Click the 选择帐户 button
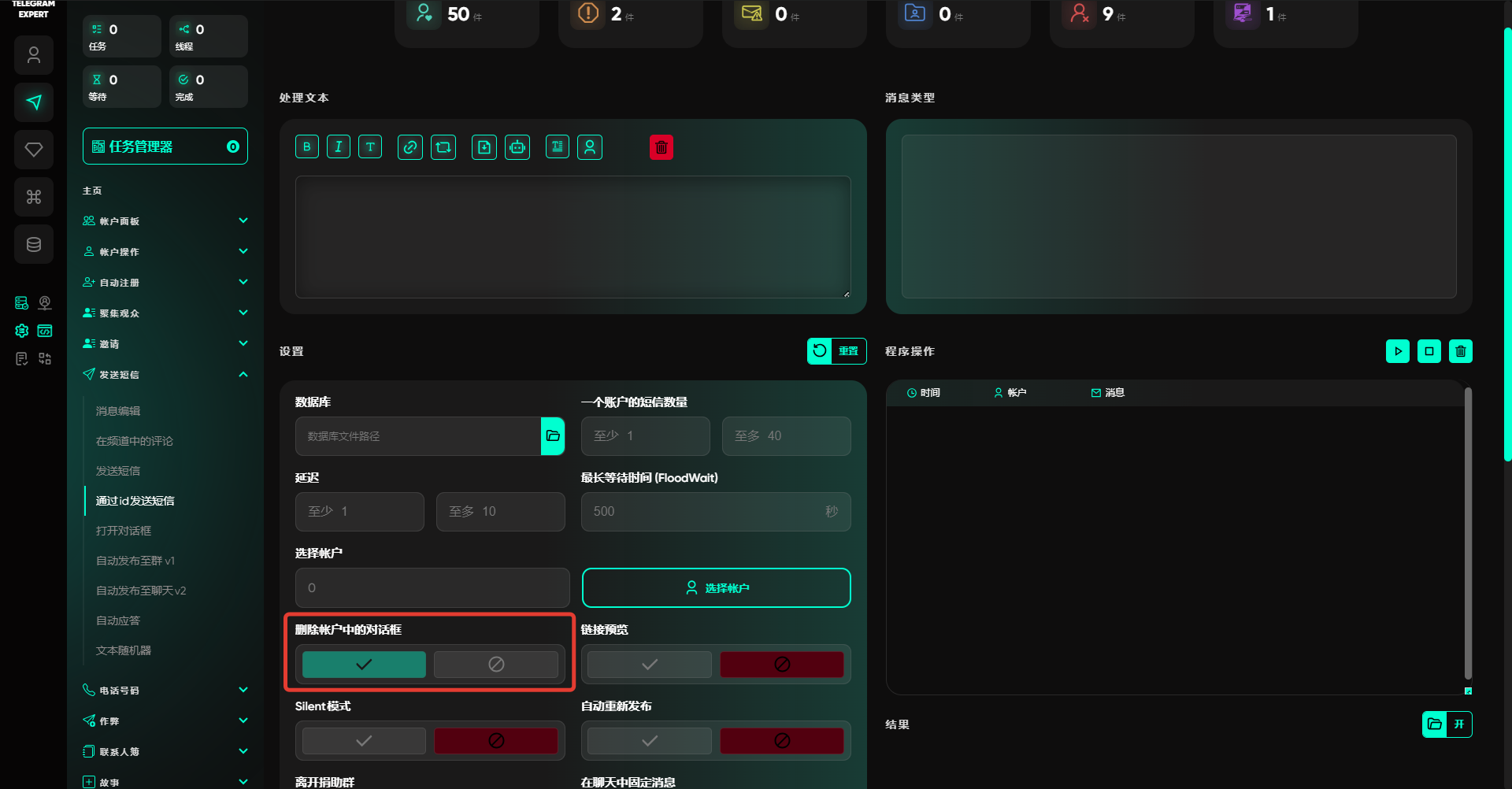The image size is (1512, 789). tap(716, 588)
